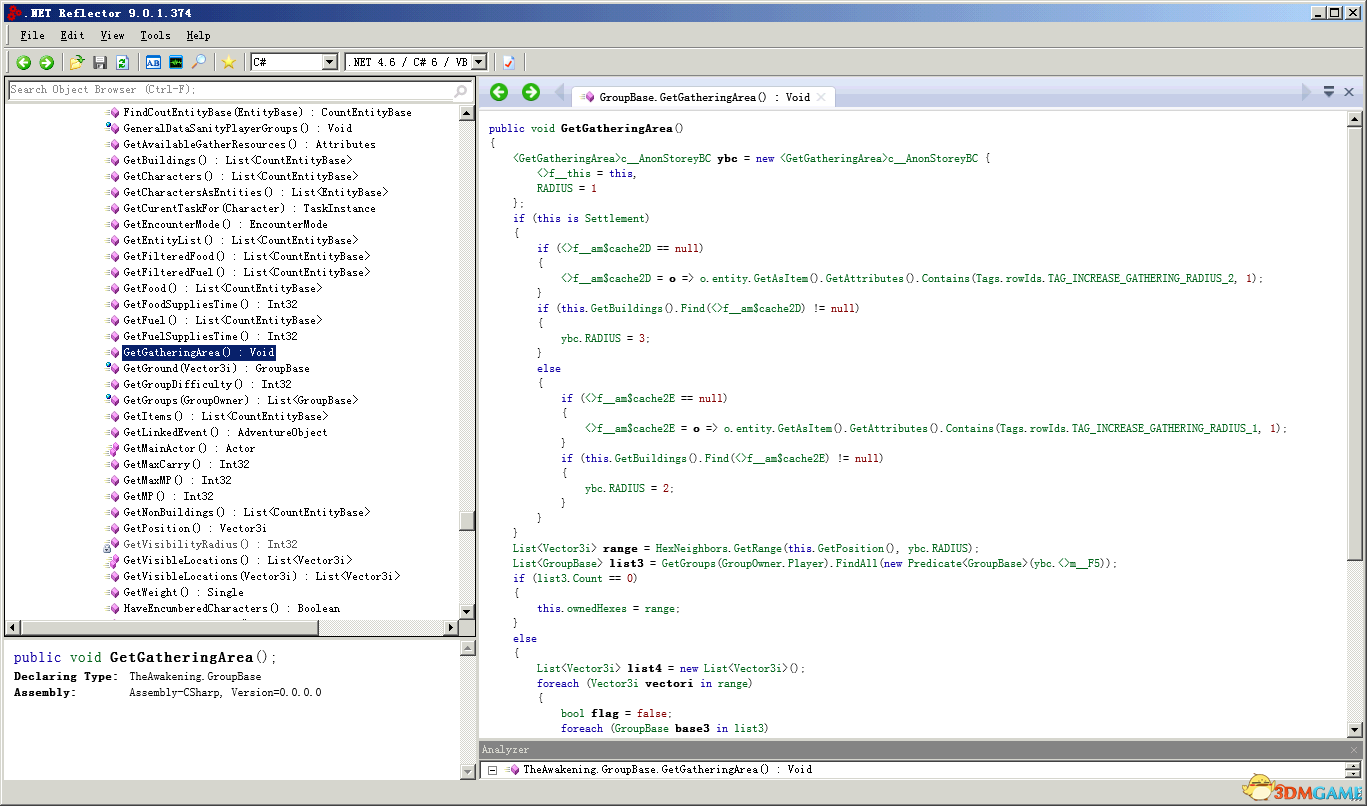Click the Search magnifier toolbar icon
The image size is (1367, 806).
(x=199, y=62)
